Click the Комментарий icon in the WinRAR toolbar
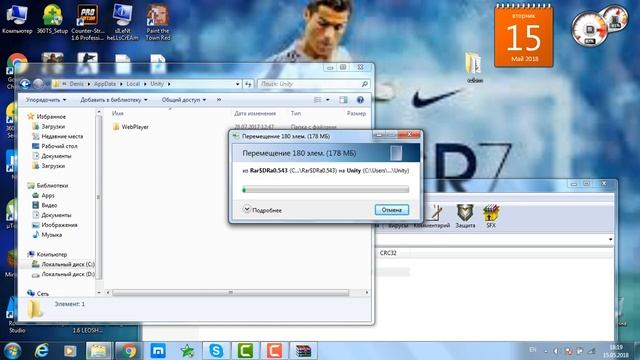This screenshot has height=360, width=640. pyautogui.click(x=432, y=216)
